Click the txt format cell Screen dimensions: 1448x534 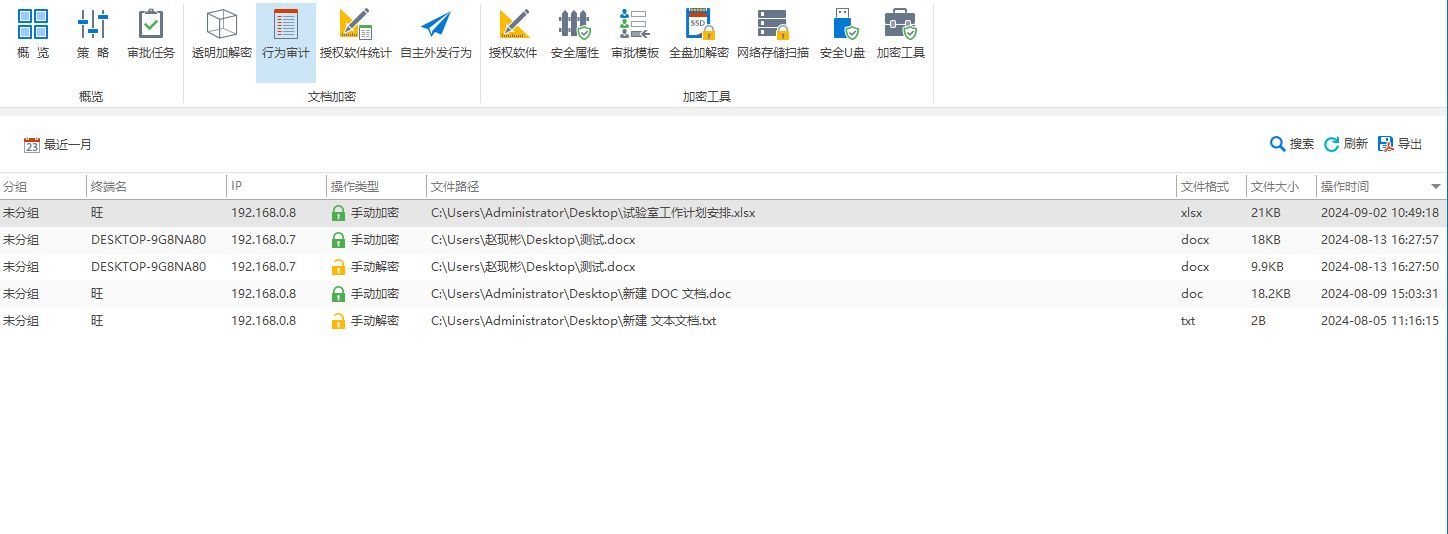[1188, 321]
